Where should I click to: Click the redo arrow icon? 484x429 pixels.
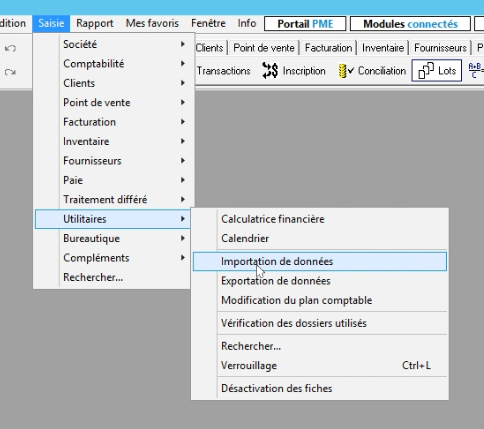(10, 72)
